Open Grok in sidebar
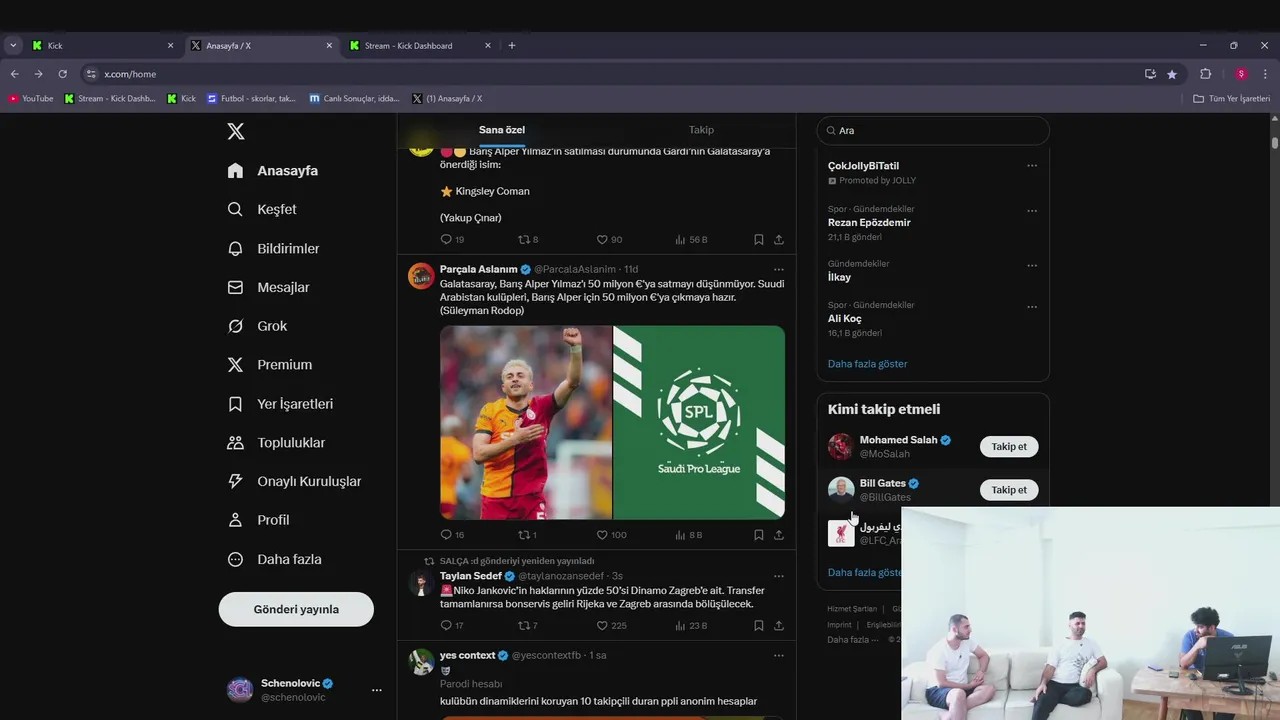The height and width of the screenshot is (720, 1280). (257, 326)
